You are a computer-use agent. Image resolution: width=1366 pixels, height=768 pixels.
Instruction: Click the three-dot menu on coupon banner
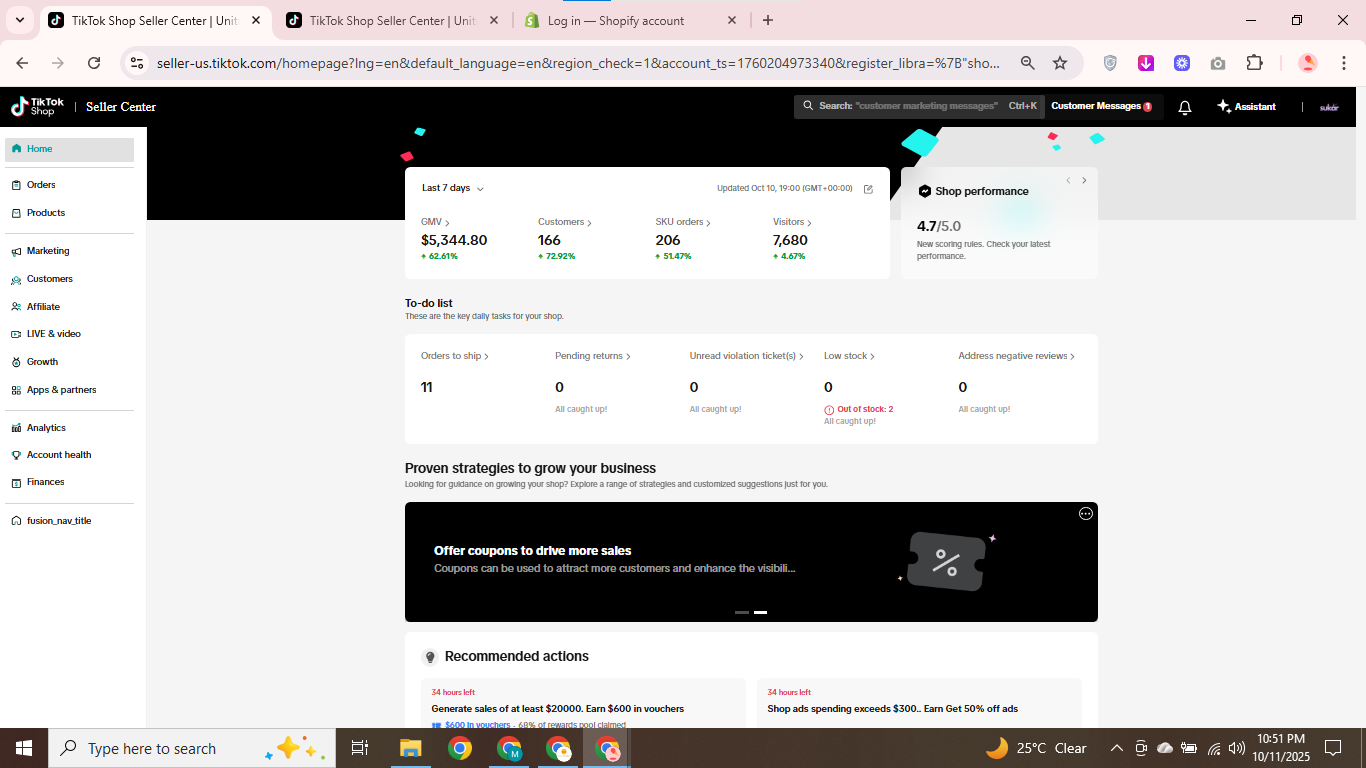[1085, 514]
